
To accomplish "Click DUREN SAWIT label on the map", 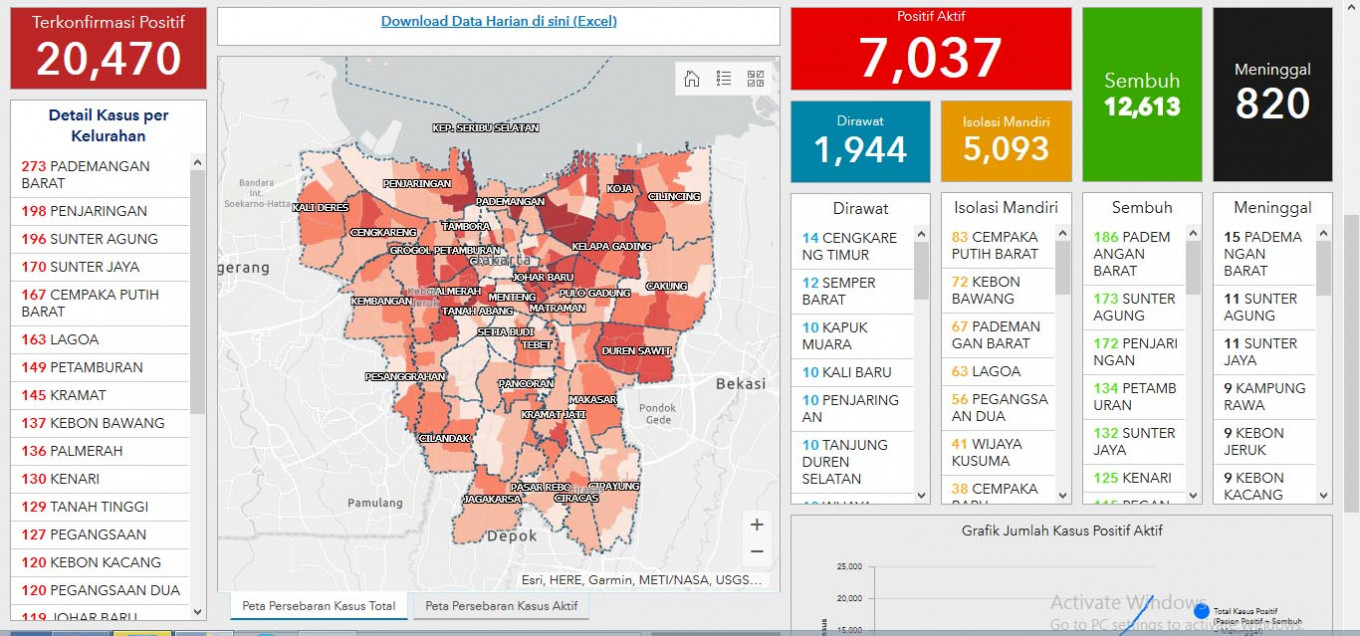I will (x=636, y=351).
